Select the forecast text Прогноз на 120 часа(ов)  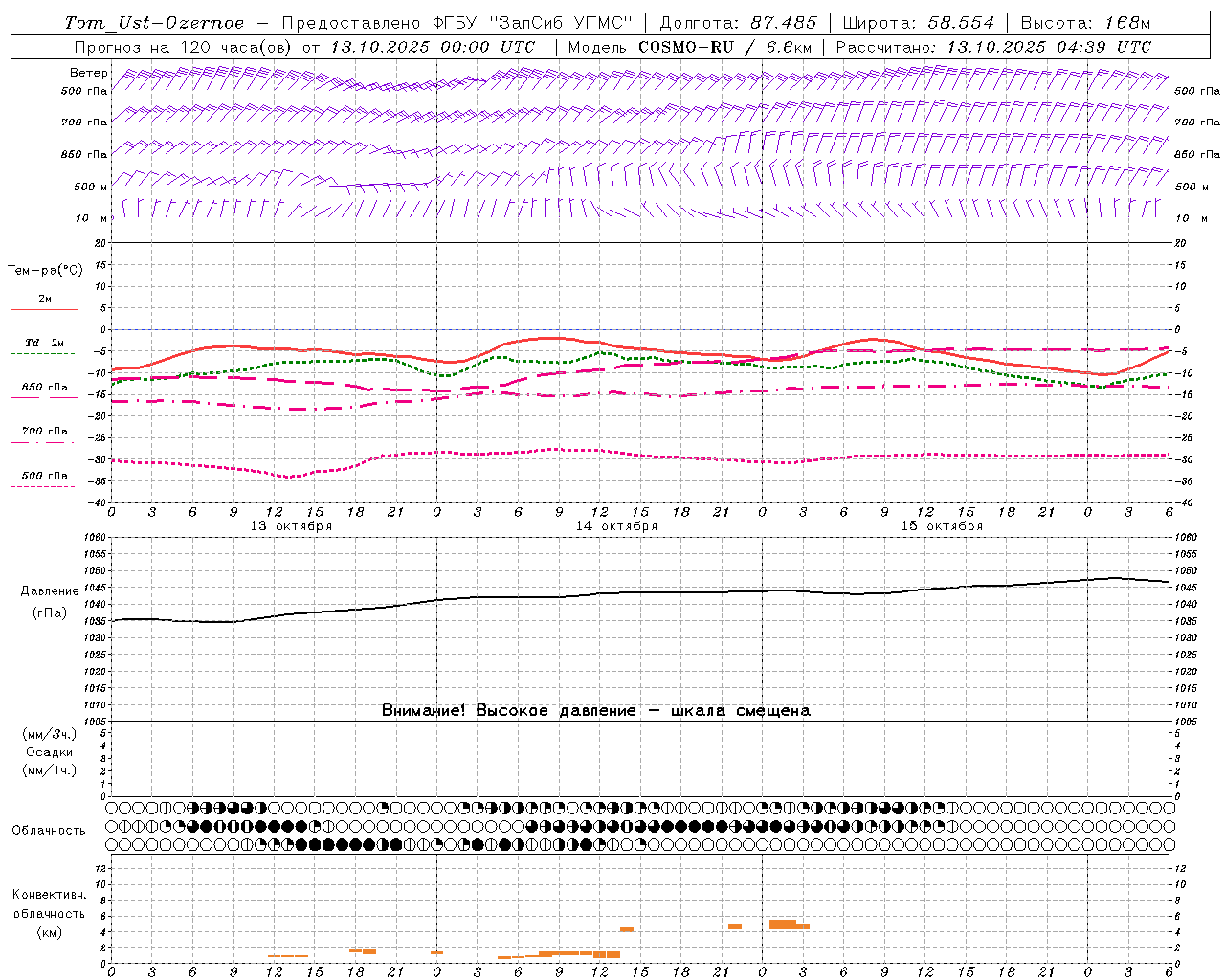point(185,47)
